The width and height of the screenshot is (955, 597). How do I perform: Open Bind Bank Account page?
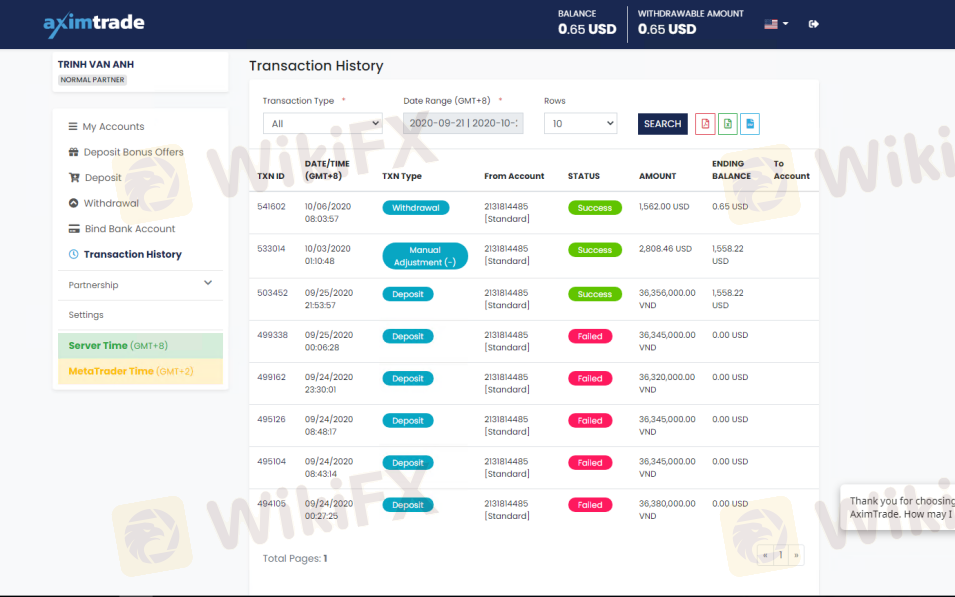[130, 228]
